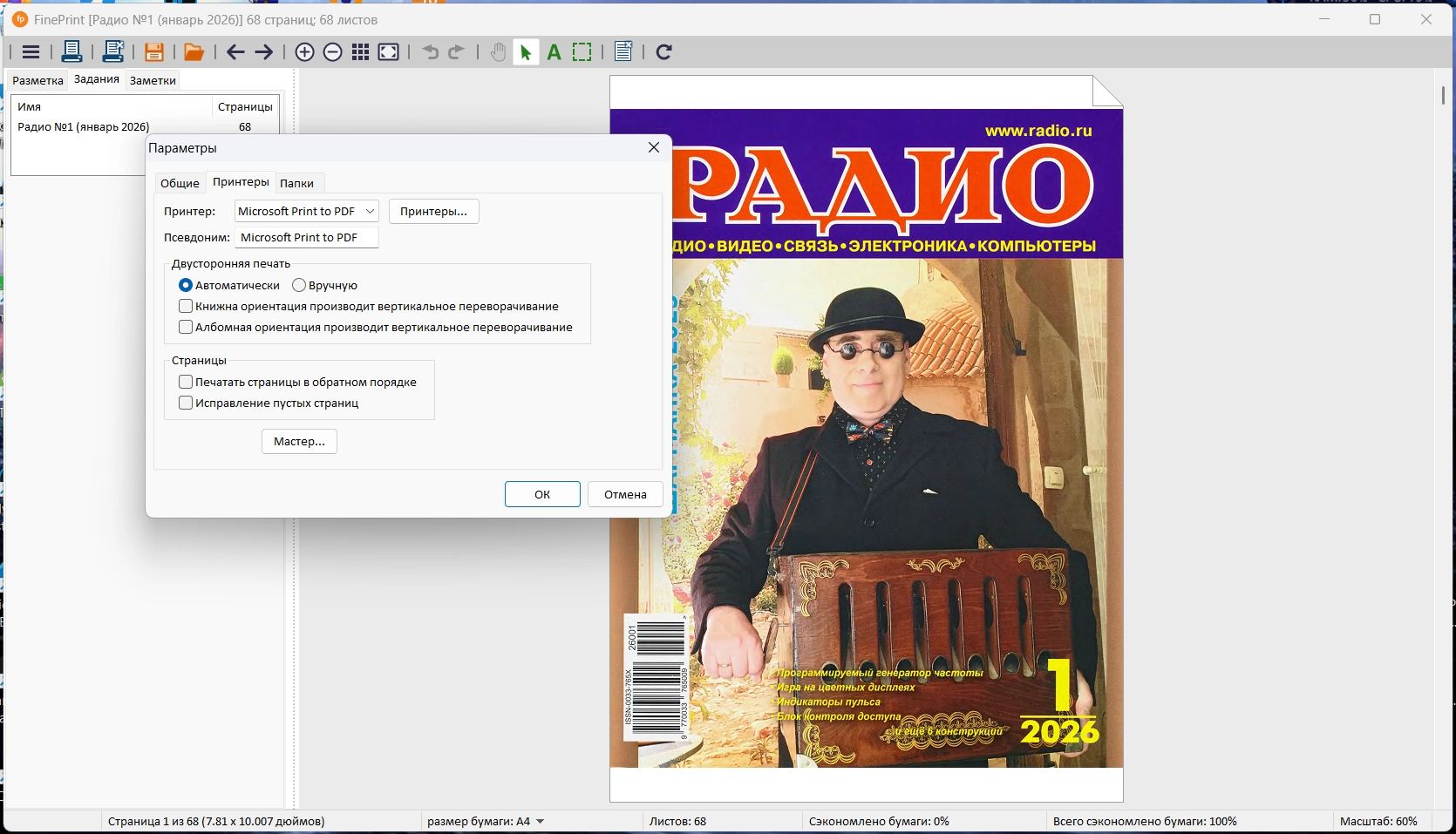Click the Псевдоним text field
The width and height of the screenshot is (1456, 834).
tap(307, 237)
